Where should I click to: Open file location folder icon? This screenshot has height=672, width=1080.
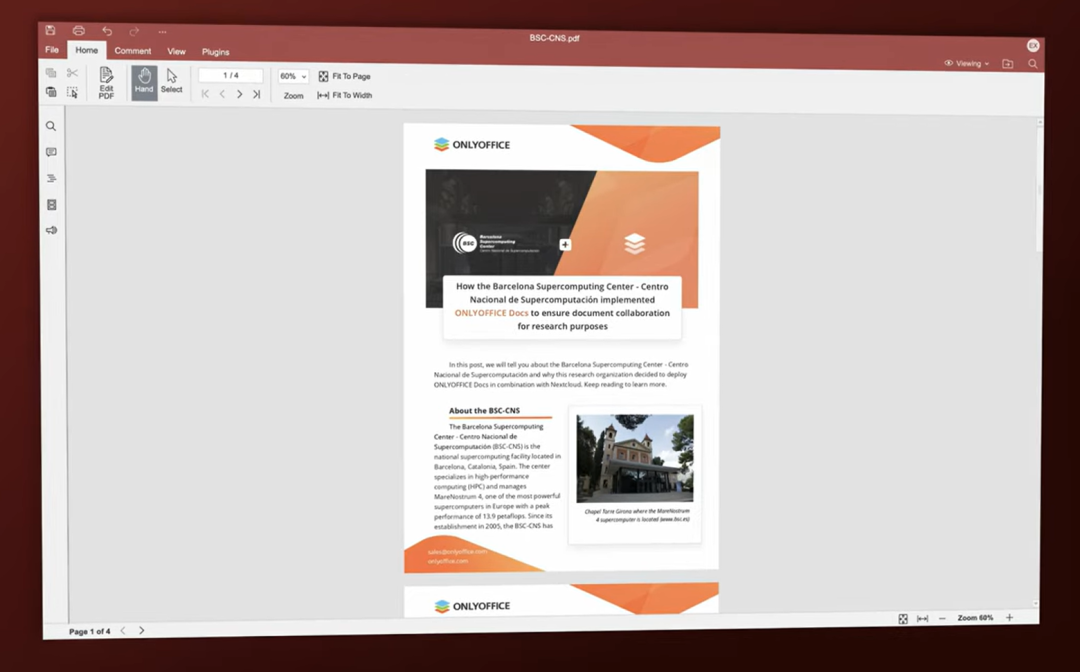[1008, 64]
